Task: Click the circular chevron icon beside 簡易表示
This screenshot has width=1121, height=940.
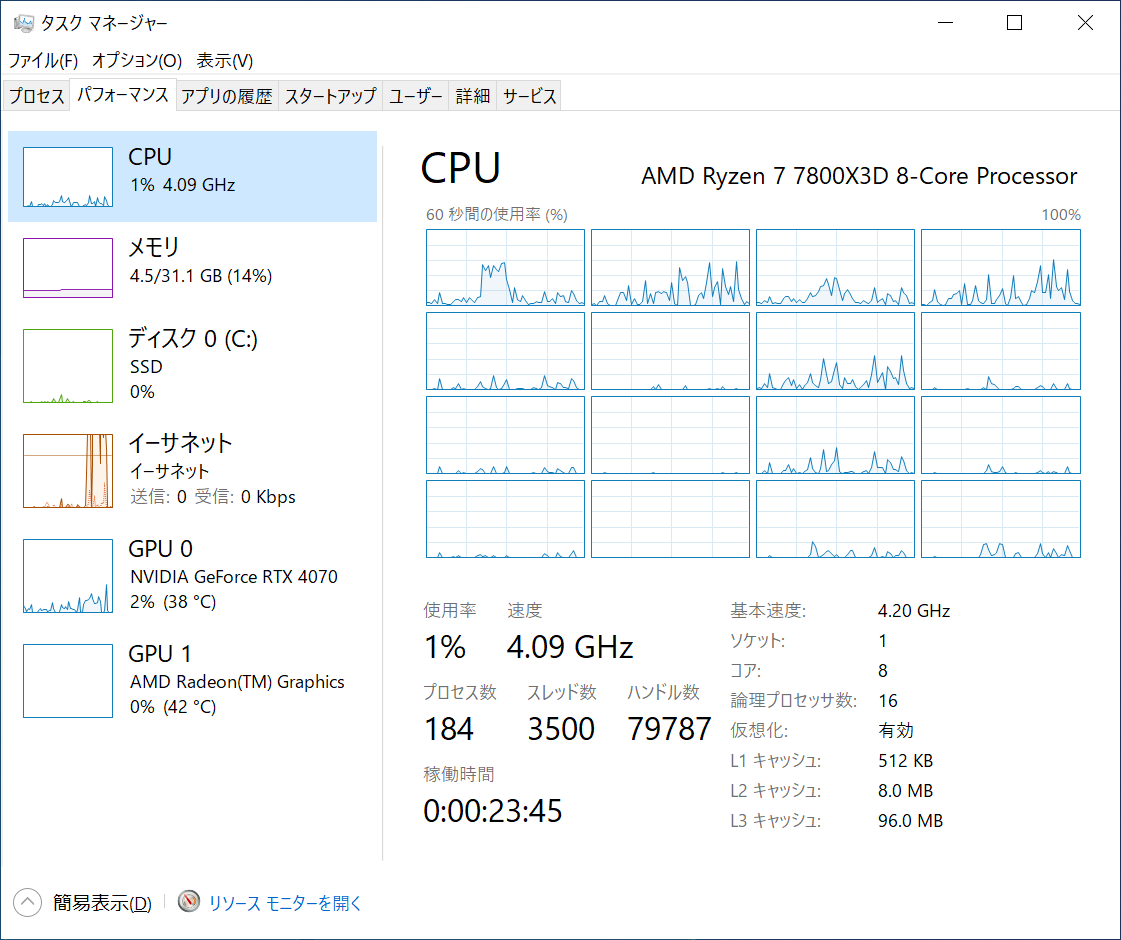Action: click(x=27, y=903)
